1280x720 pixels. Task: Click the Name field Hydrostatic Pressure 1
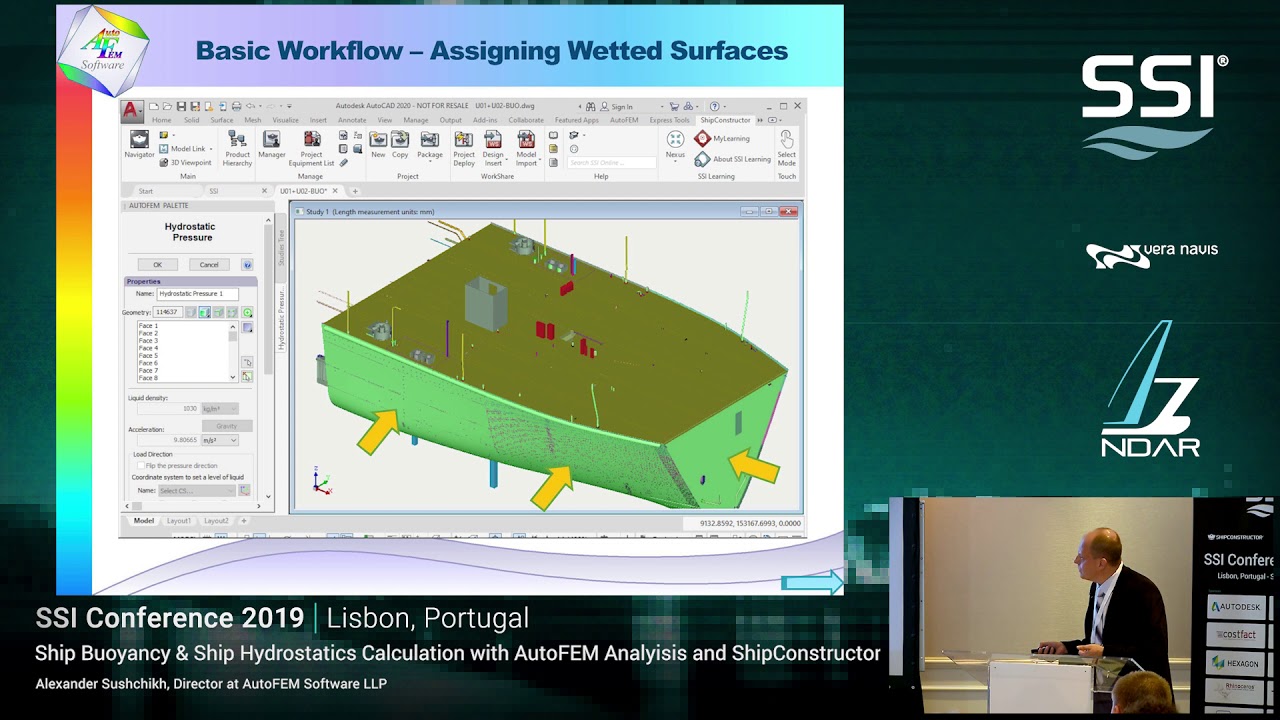click(198, 294)
